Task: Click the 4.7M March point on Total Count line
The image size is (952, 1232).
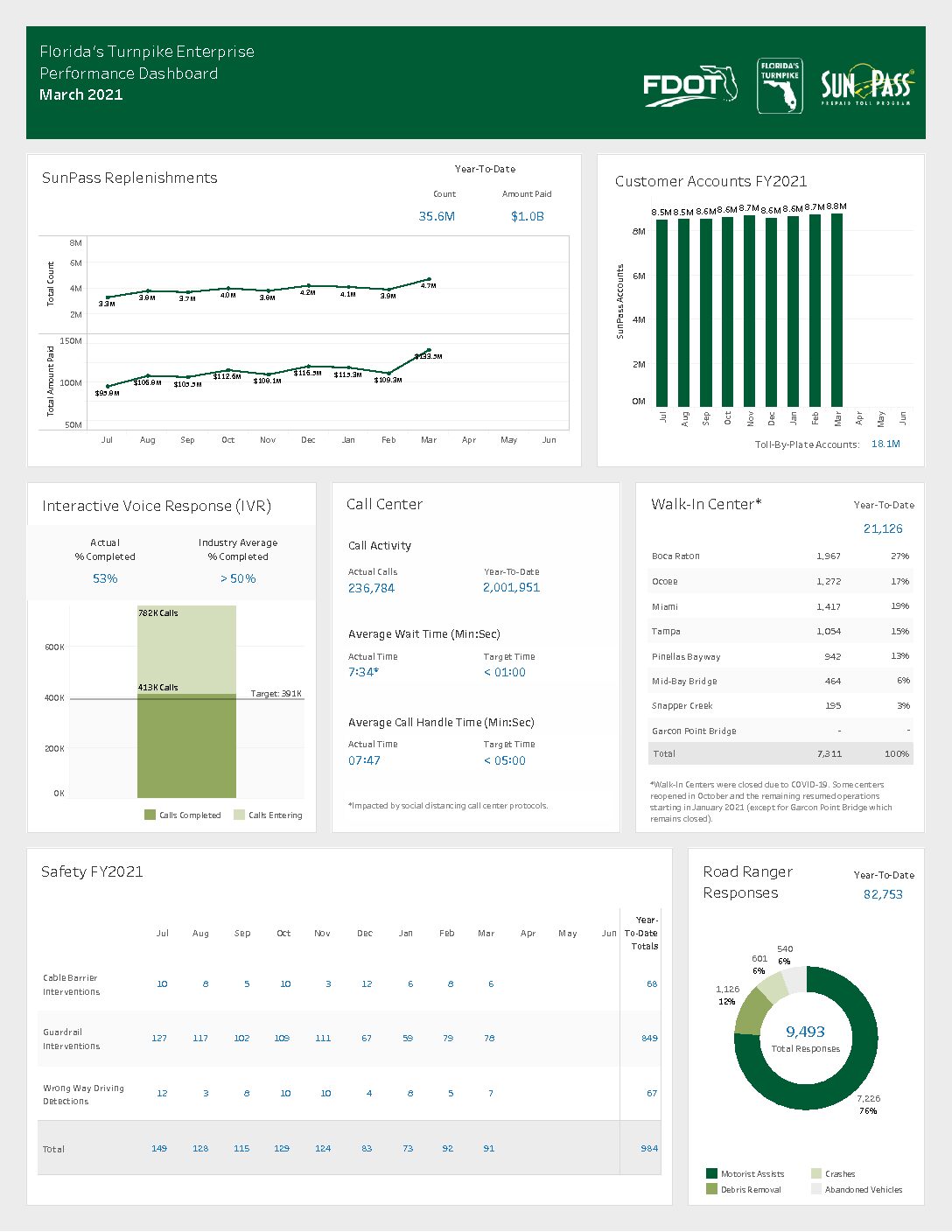Action: pos(429,279)
